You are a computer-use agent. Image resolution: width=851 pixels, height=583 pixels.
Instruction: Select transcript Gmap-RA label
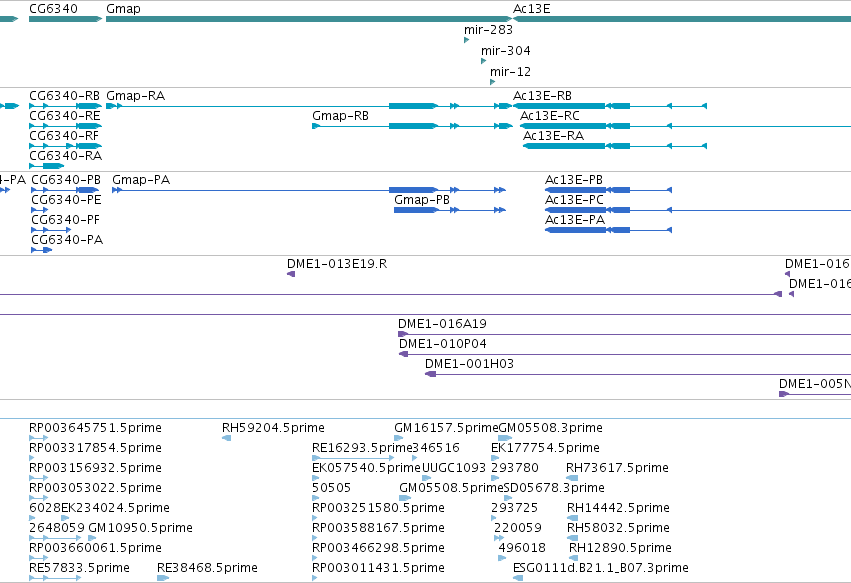[x=135, y=96]
